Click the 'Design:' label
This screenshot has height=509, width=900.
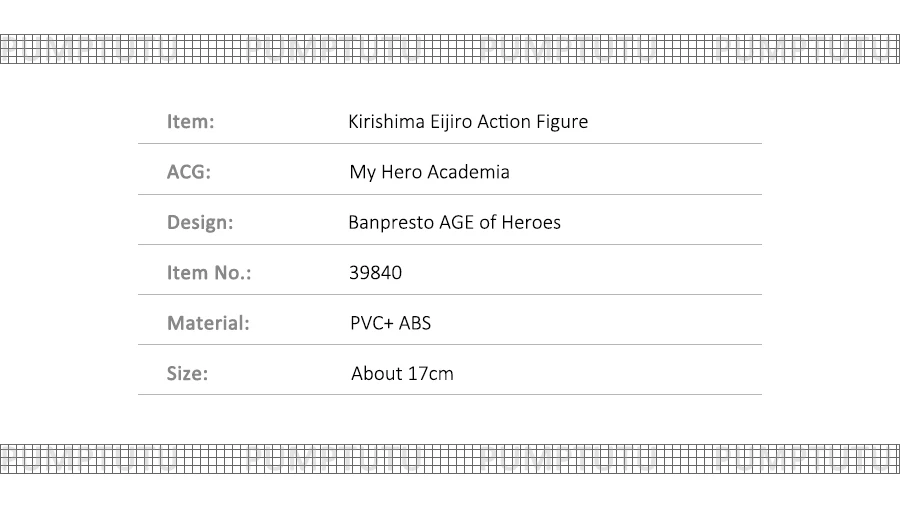[x=200, y=223]
